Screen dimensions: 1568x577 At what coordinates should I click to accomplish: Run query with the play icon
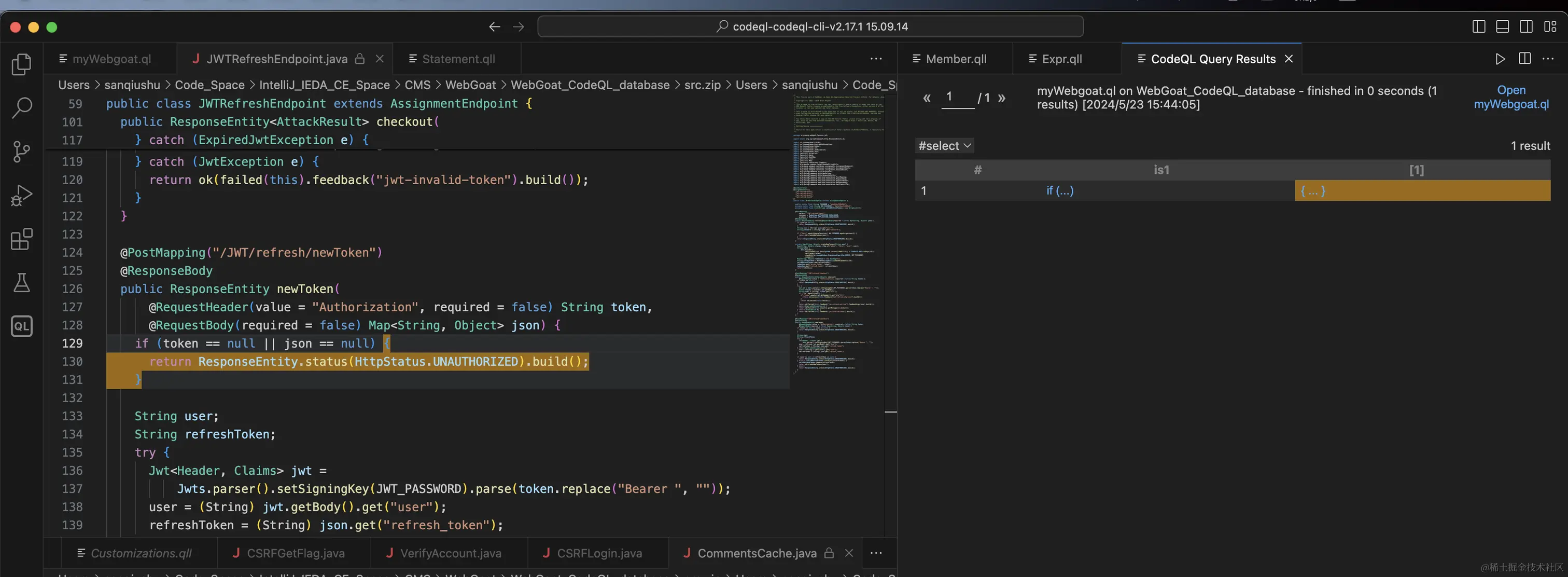[x=1501, y=59]
